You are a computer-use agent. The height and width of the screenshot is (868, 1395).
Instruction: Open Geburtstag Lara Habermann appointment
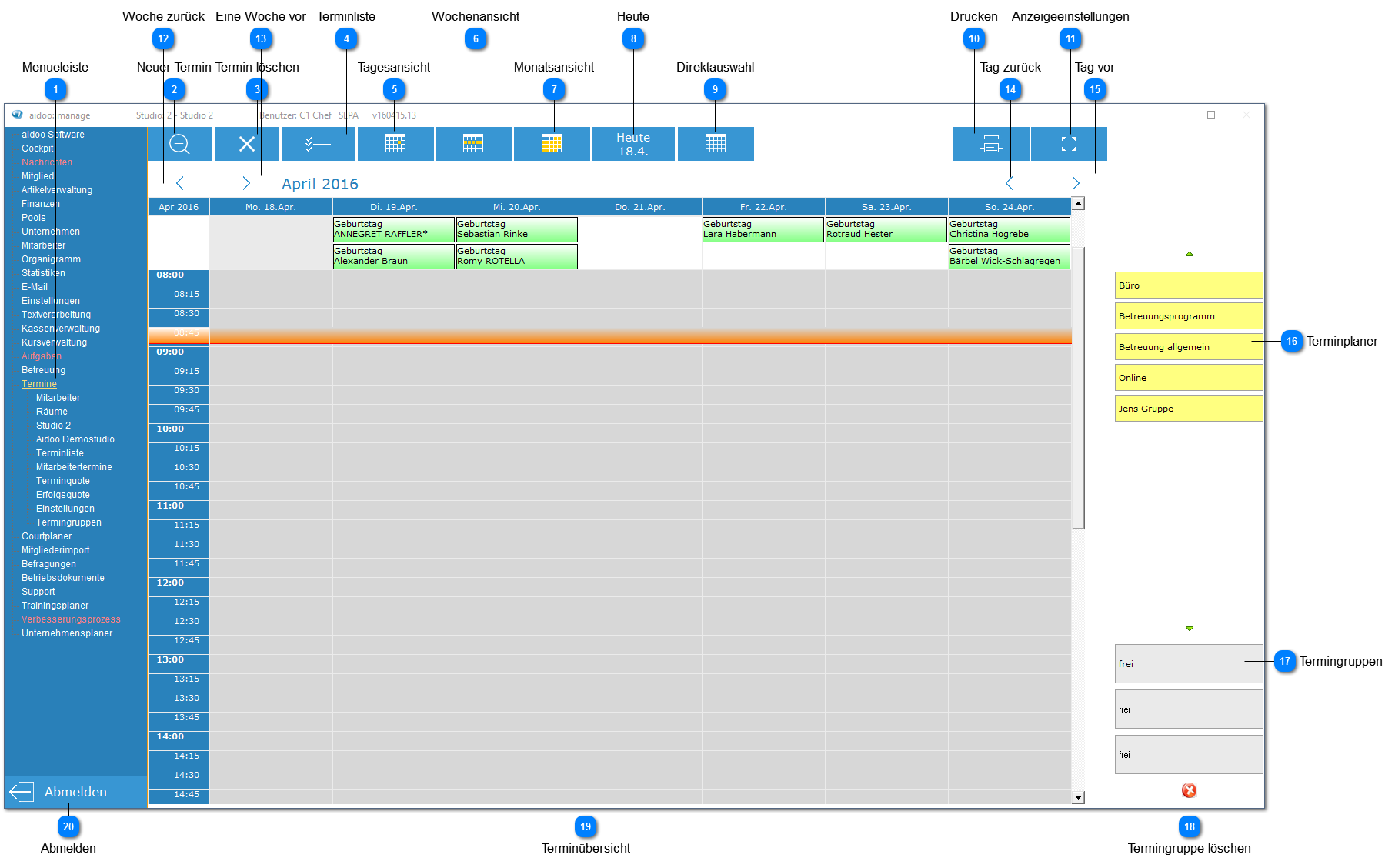(763, 229)
